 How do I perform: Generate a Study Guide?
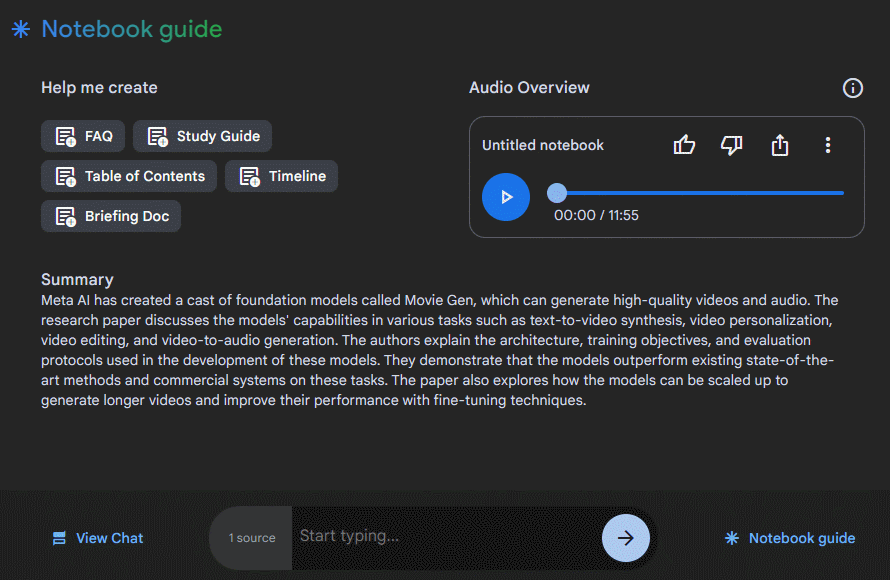click(202, 136)
